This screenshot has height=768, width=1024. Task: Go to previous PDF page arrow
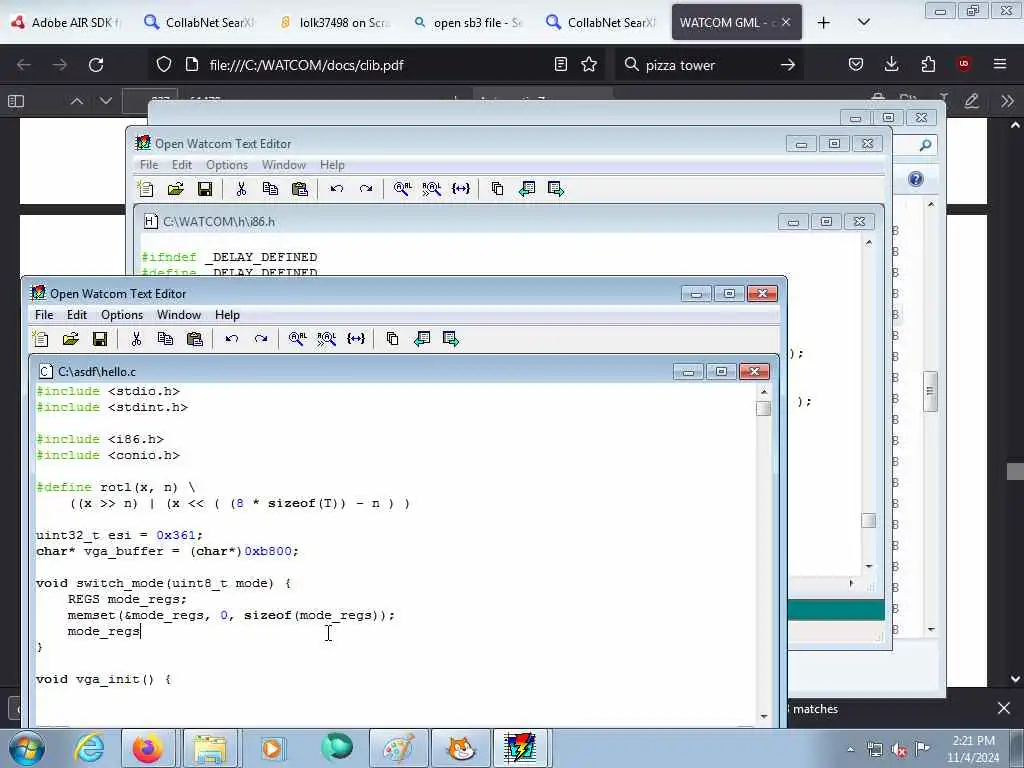[76, 101]
